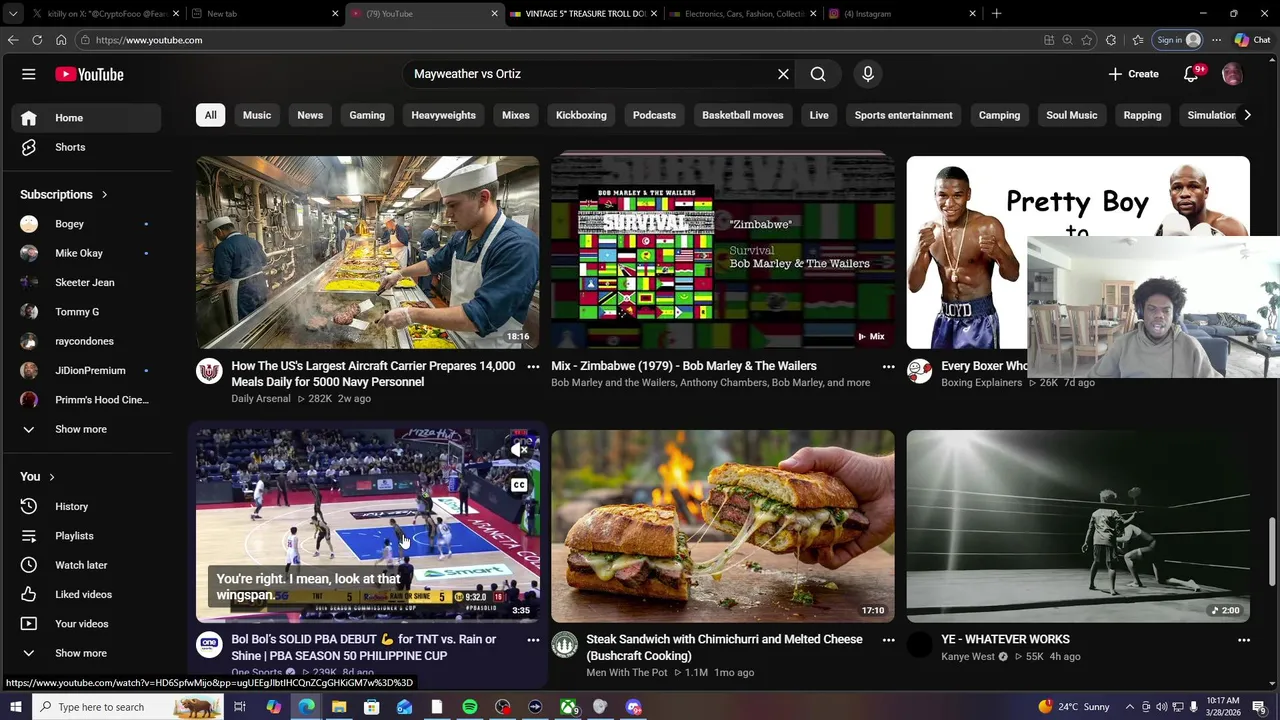
Task: Start voice search with microphone
Action: 868,74
